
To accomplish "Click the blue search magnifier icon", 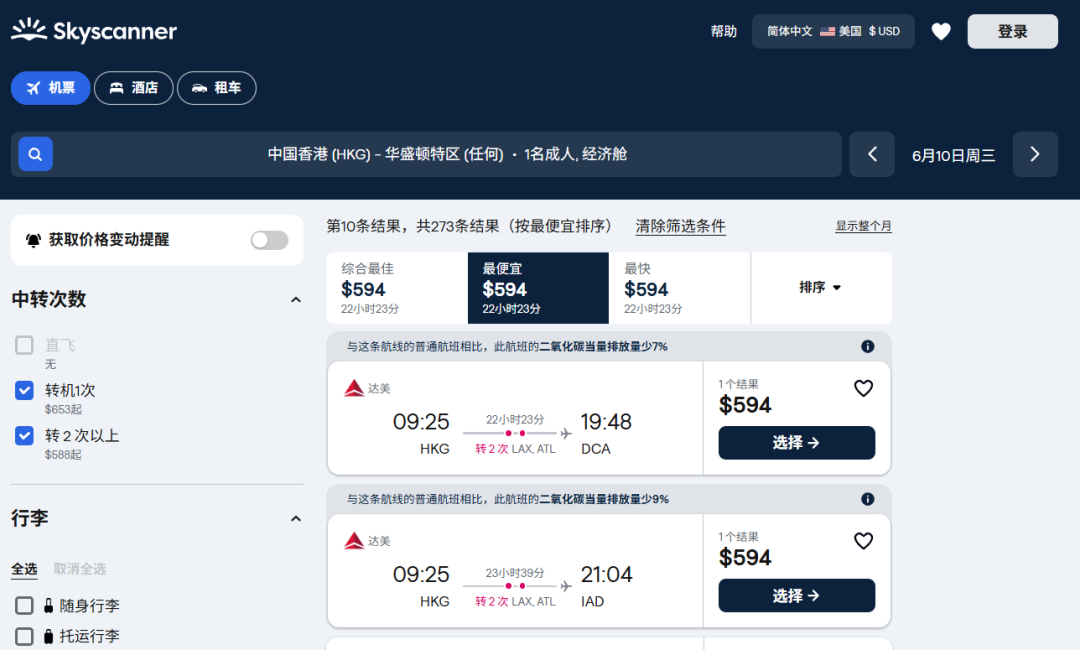I will click(x=35, y=154).
